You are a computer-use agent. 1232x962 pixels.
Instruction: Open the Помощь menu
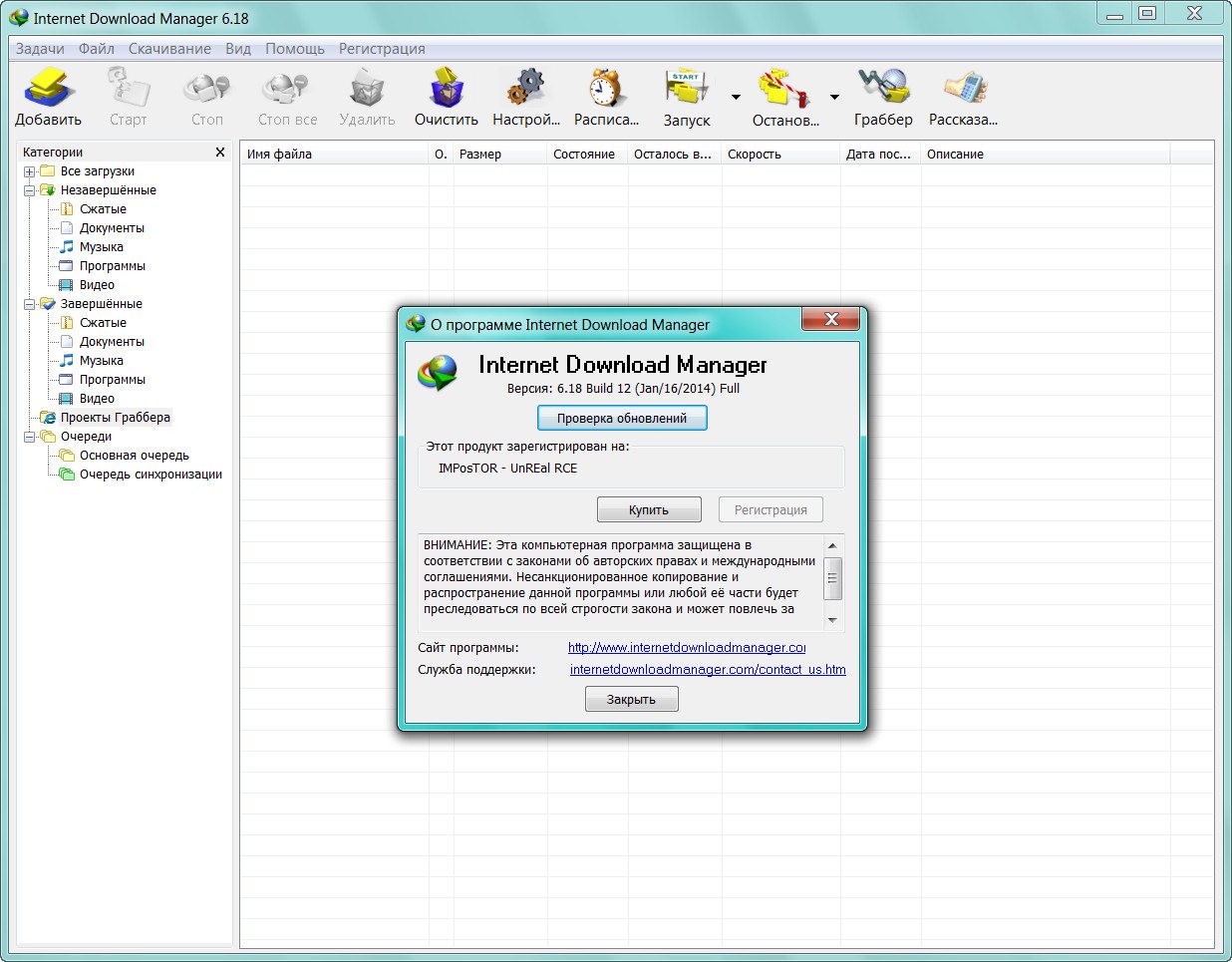tap(295, 49)
